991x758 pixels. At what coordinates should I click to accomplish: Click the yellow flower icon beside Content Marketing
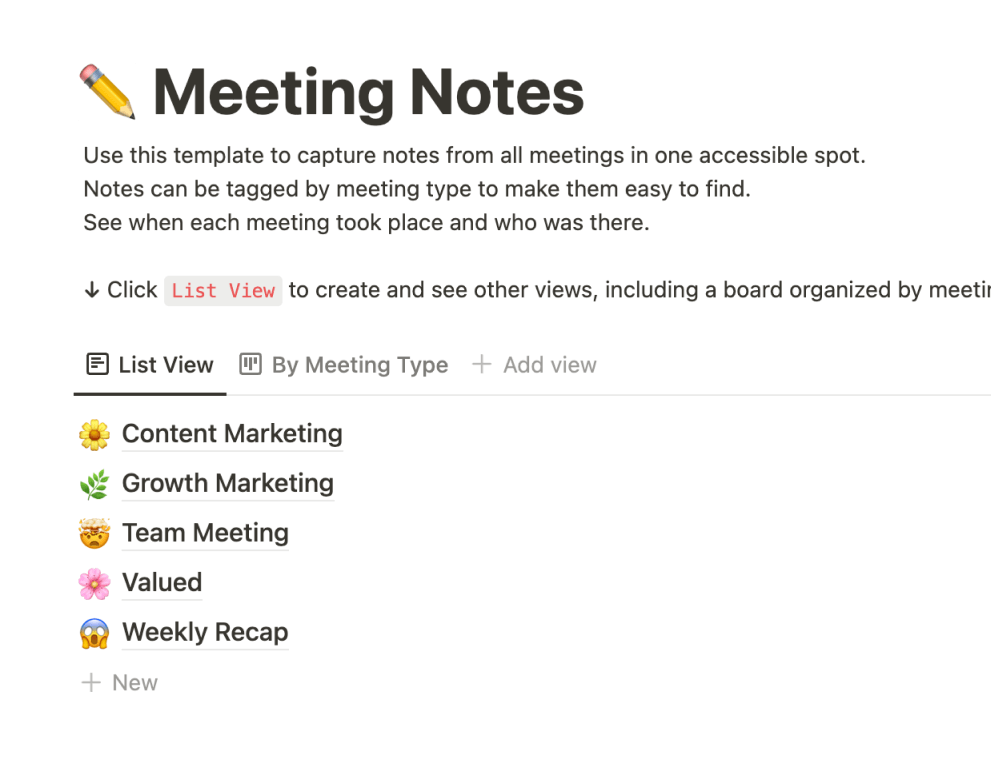[94, 435]
